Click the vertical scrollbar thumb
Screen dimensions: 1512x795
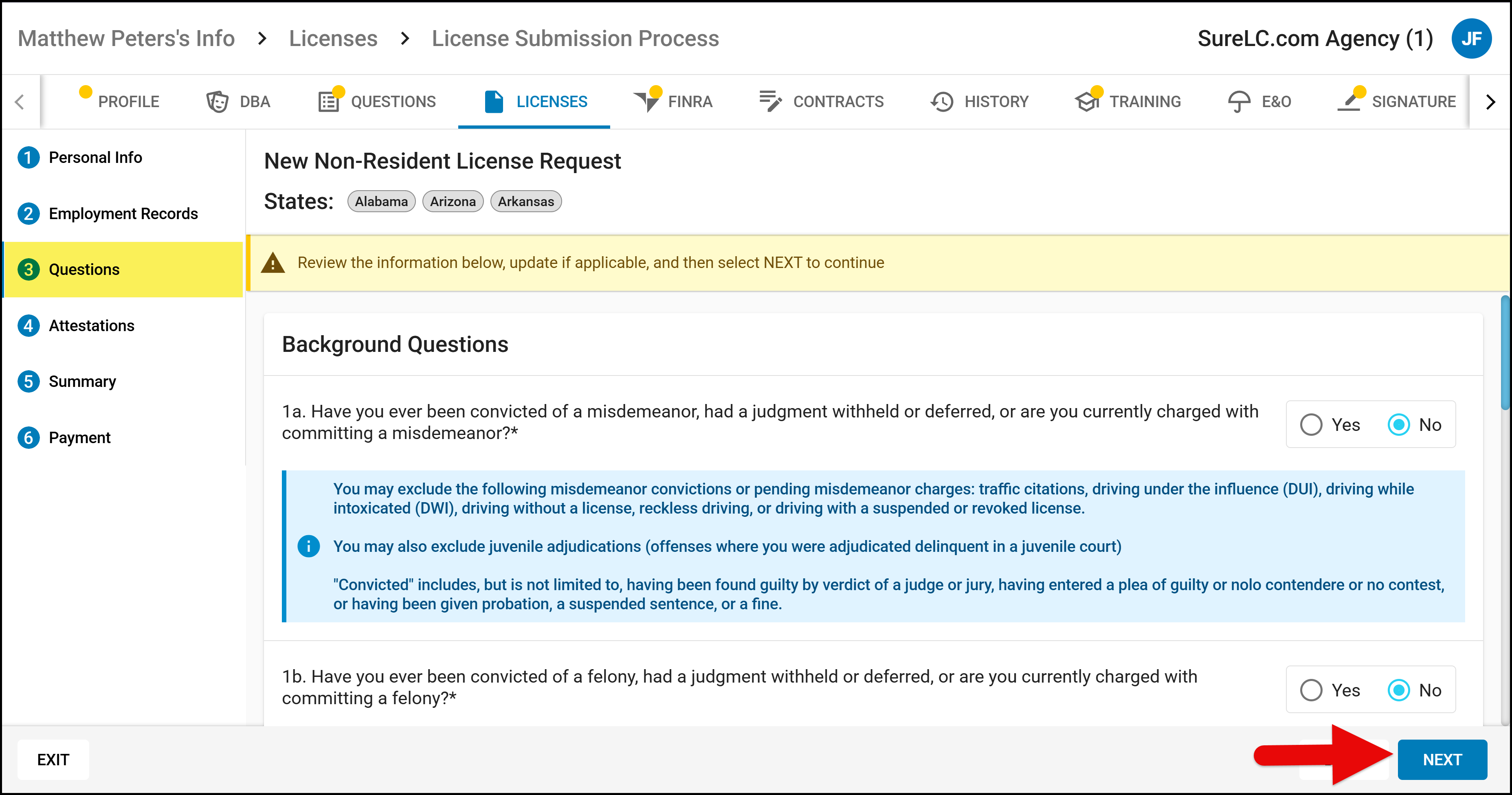(1505, 353)
